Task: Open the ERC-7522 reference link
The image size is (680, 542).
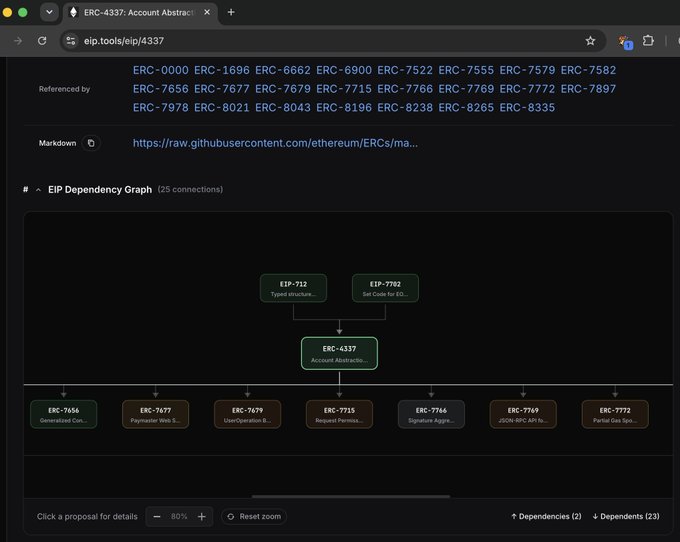Action: [x=405, y=70]
